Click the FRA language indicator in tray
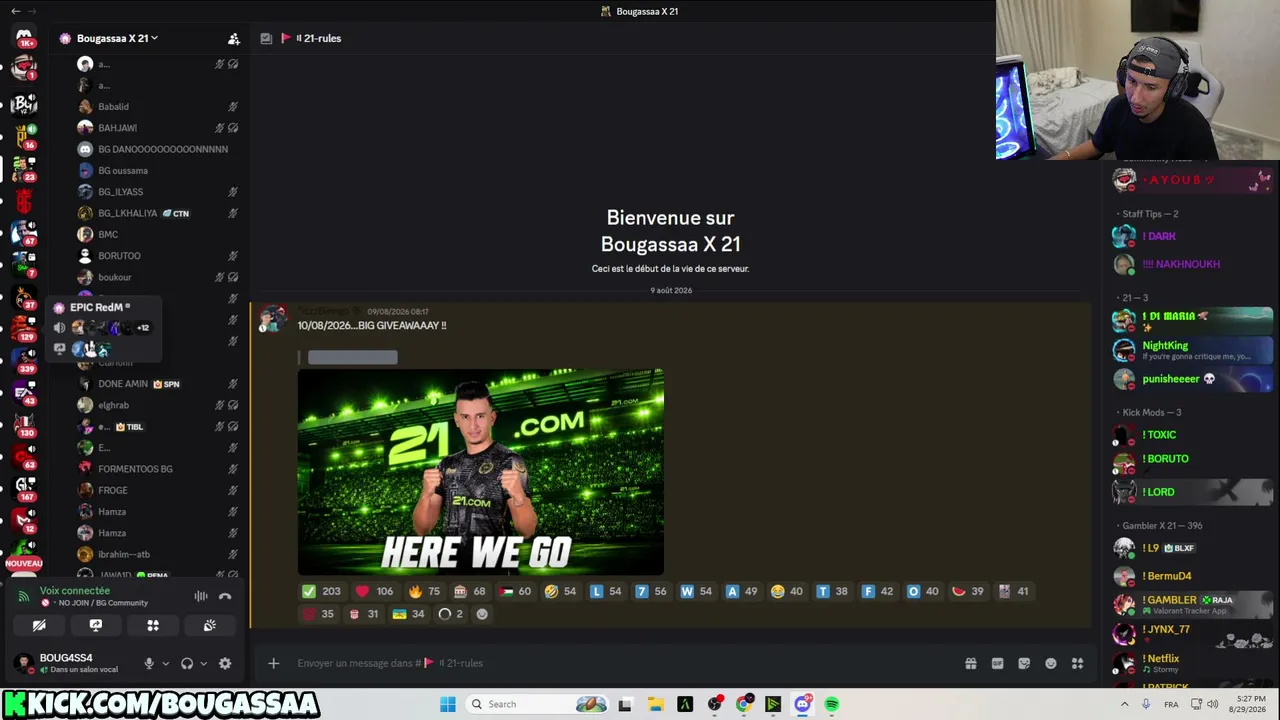 1171,704
